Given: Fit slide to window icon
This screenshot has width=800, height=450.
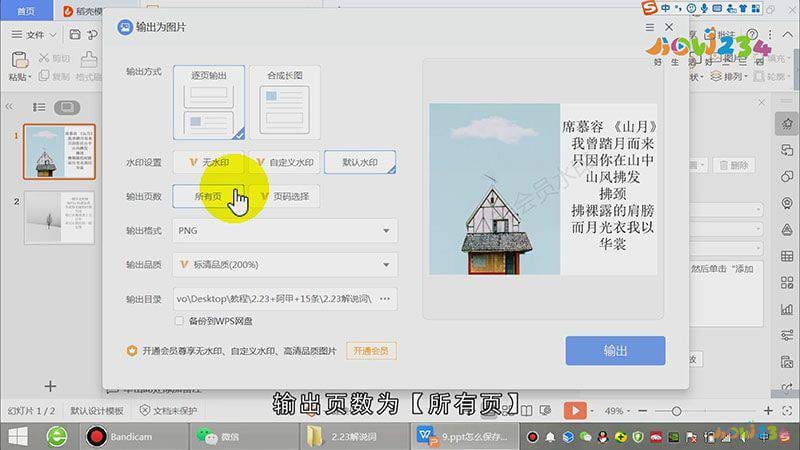Looking at the screenshot, I should [x=787, y=410].
